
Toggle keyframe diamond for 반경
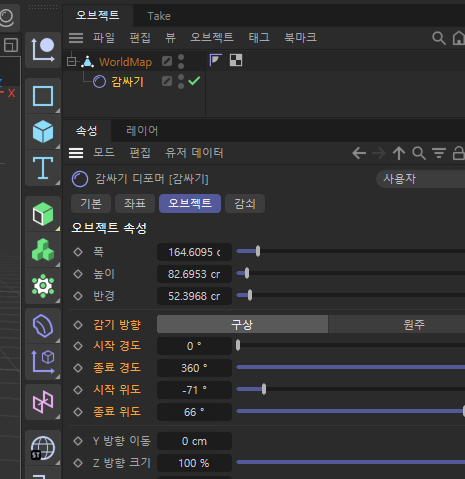click(x=78, y=296)
